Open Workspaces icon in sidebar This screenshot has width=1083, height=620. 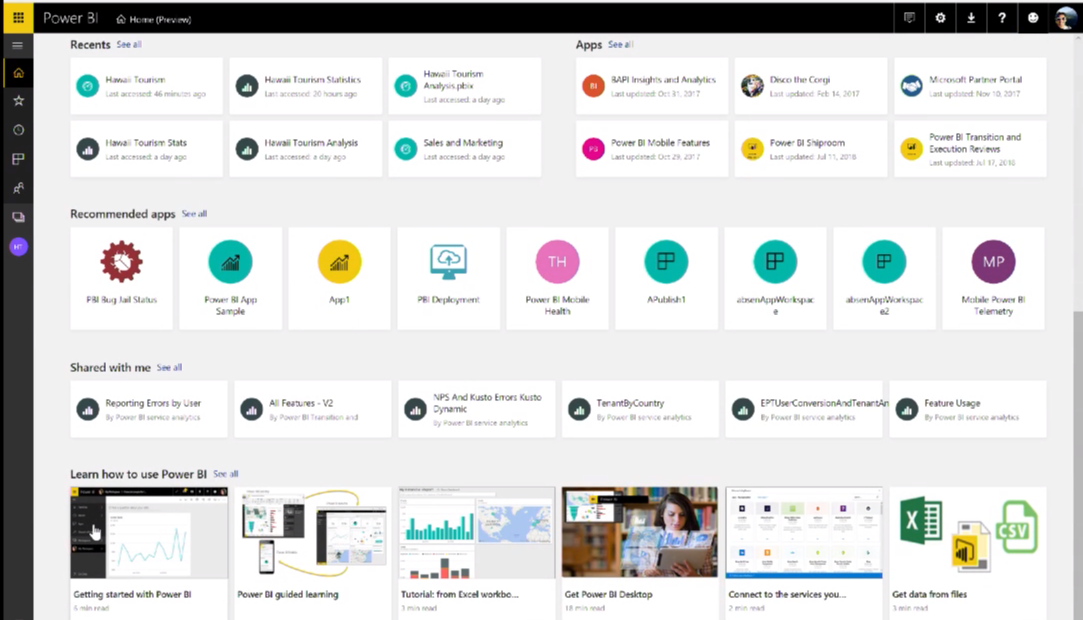18,217
